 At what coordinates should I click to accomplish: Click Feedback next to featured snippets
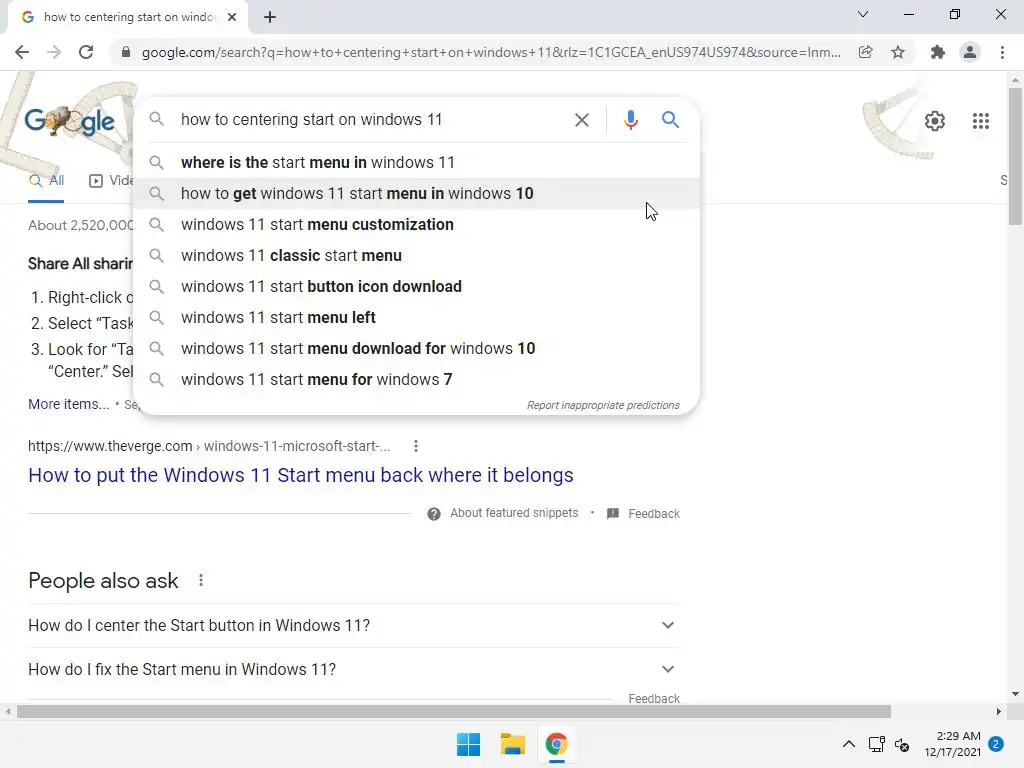pyautogui.click(x=654, y=514)
